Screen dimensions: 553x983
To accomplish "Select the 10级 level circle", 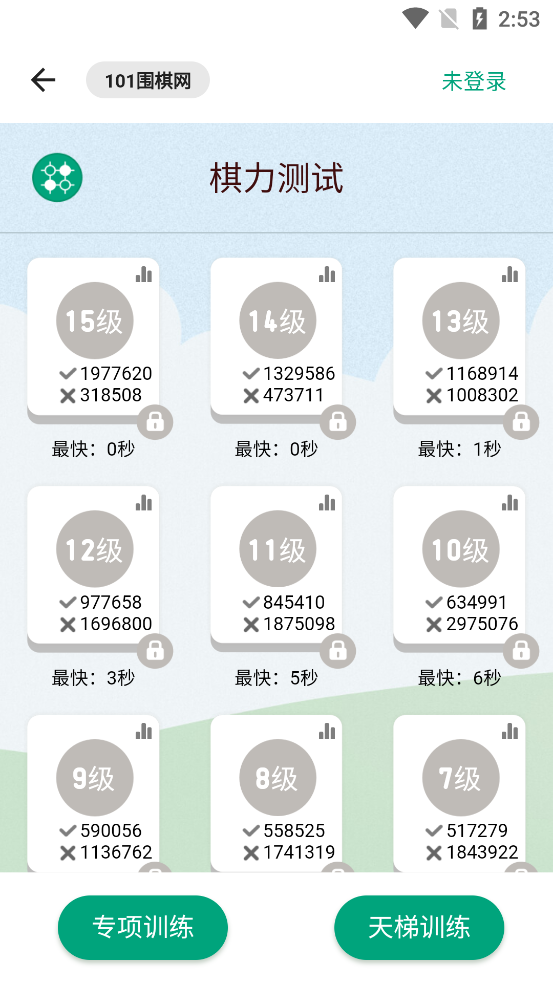I will pos(461,549).
